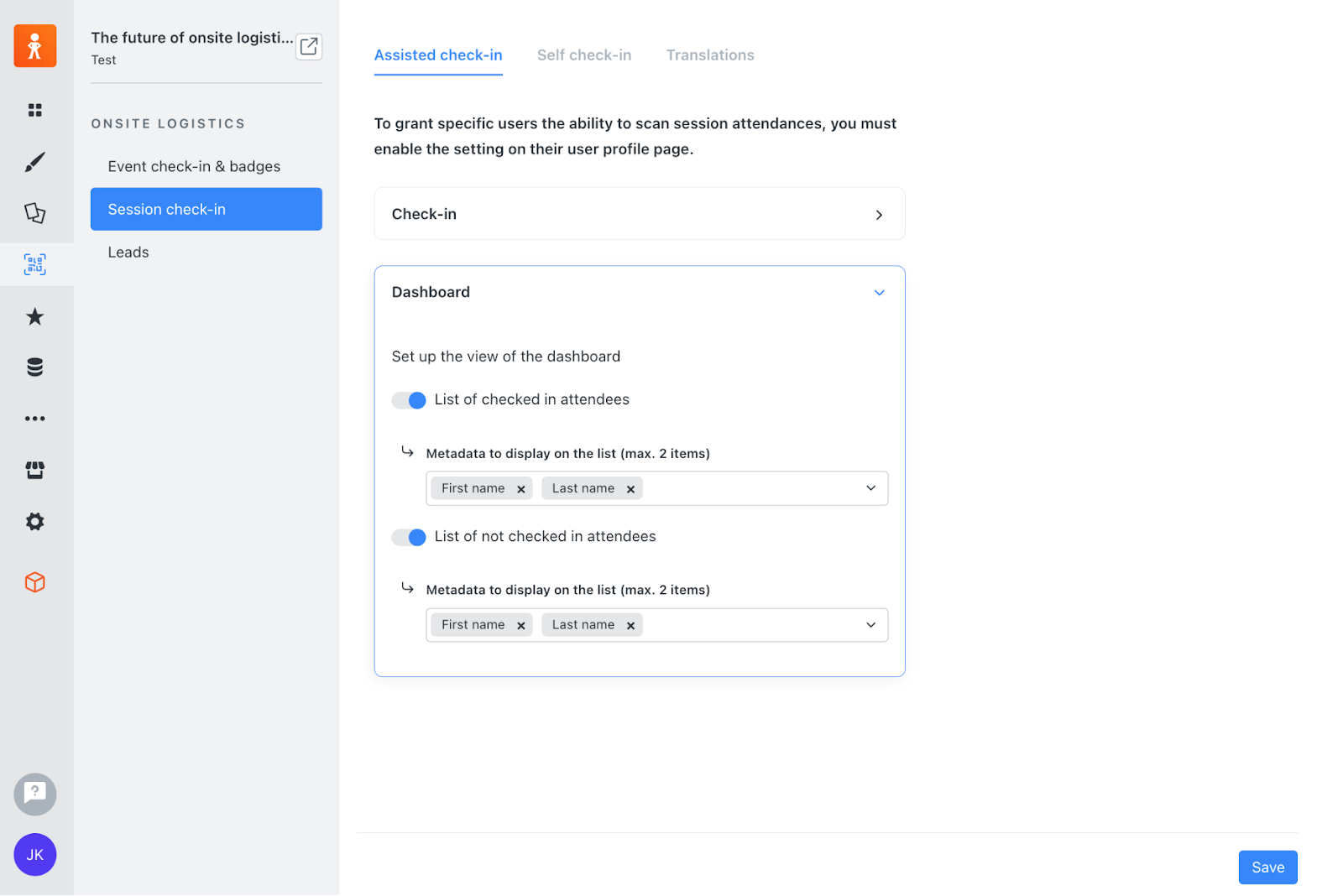
Task: Open the badges pages icon in sidebar
Action: coord(34,214)
